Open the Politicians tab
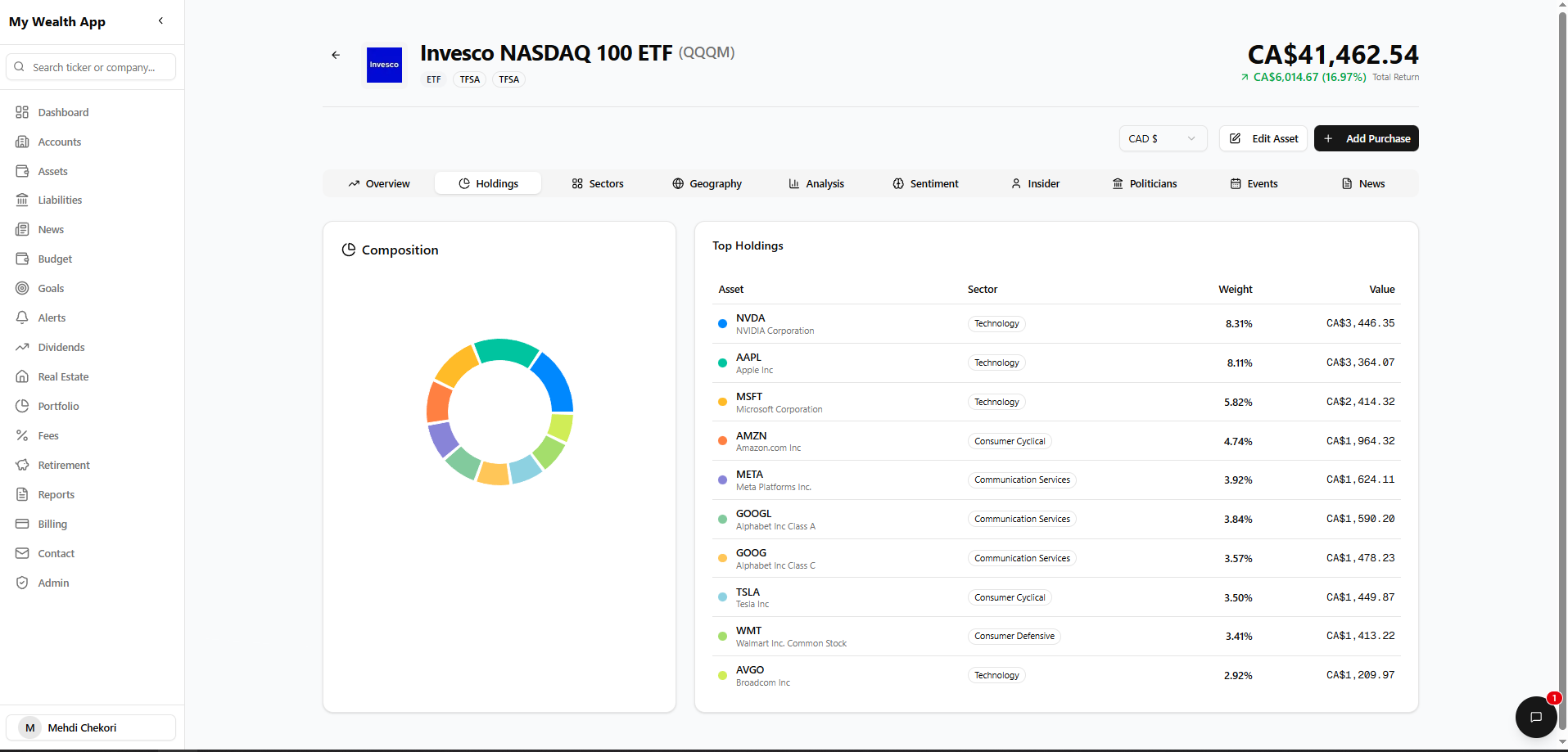 pos(1144,183)
